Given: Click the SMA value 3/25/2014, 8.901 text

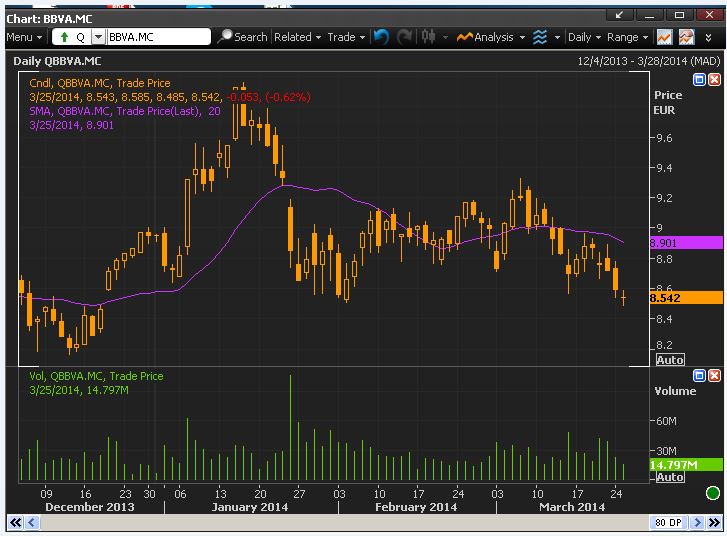Looking at the screenshot, I should coord(71,125).
